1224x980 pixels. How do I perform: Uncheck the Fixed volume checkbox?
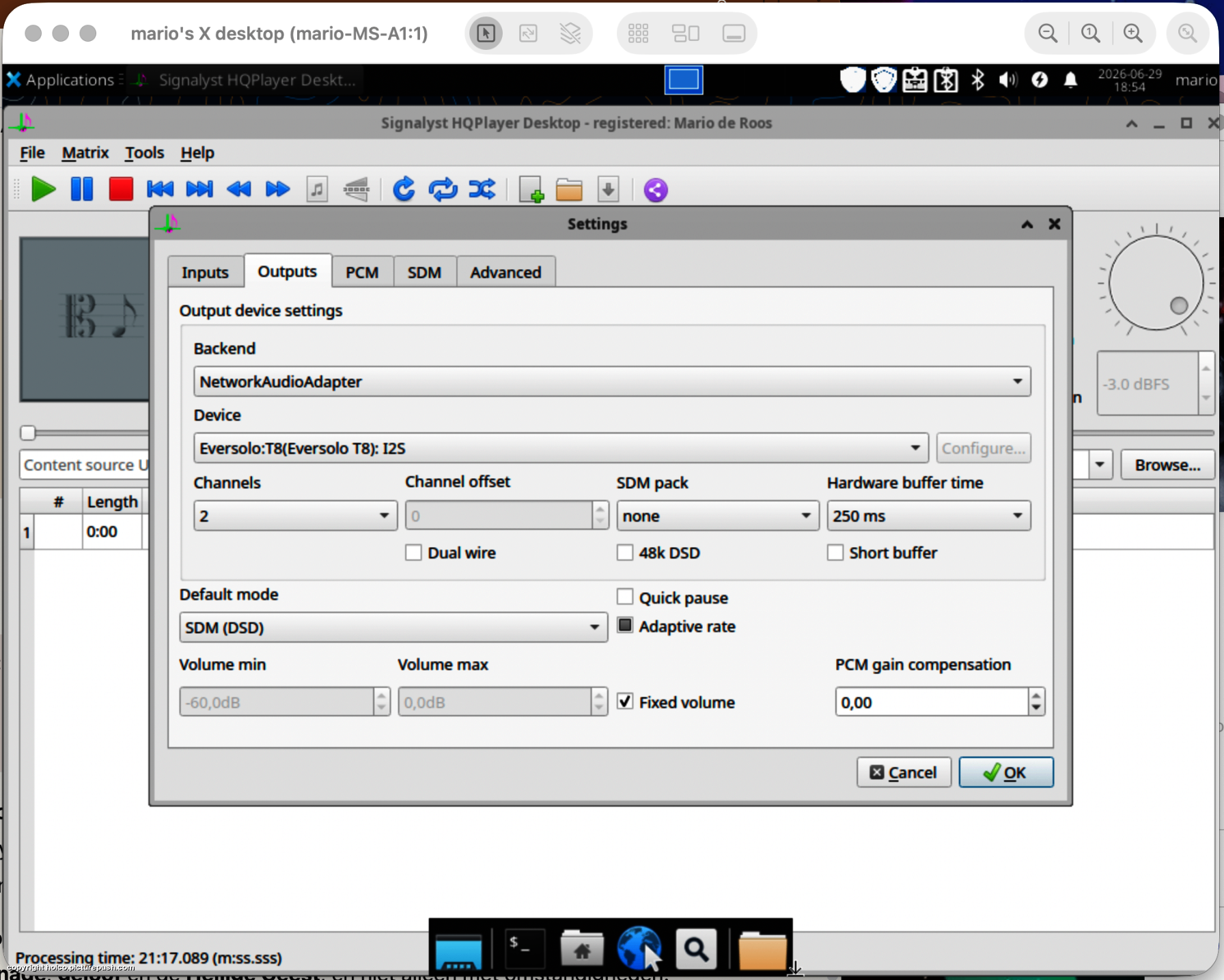pyautogui.click(x=625, y=701)
